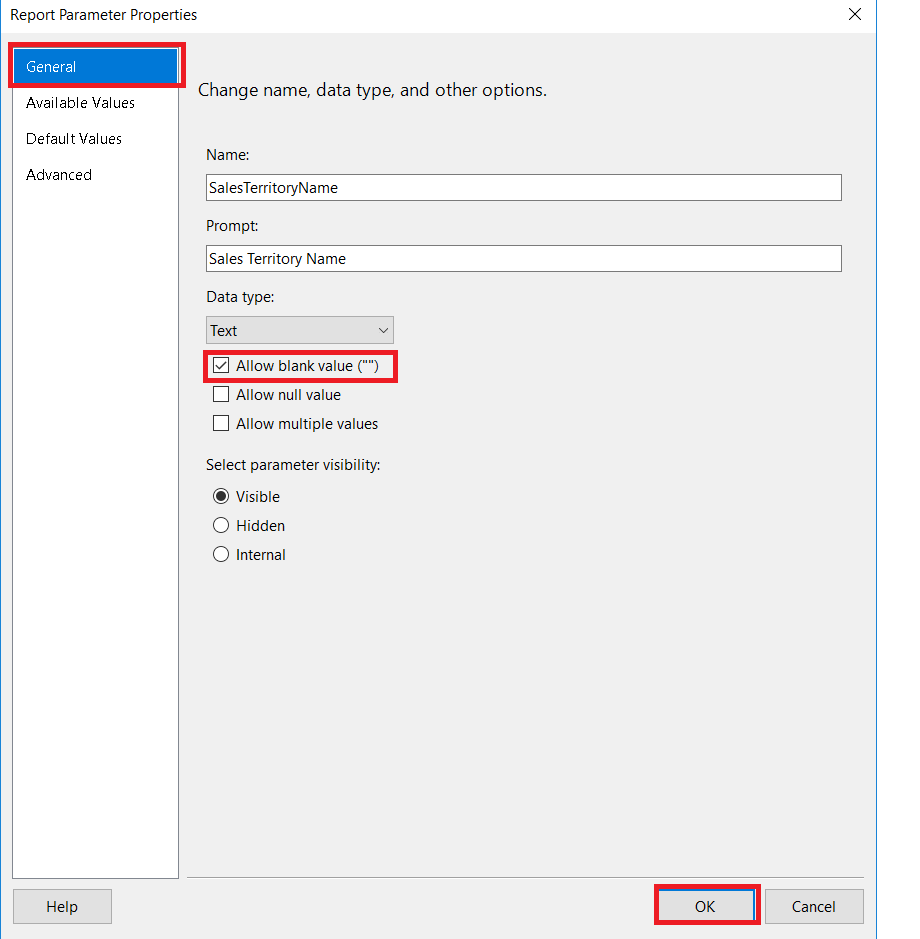The height and width of the screenshot is (939, 920).
Task: Click the Prompt text field
Action: [x=523, y=259]
